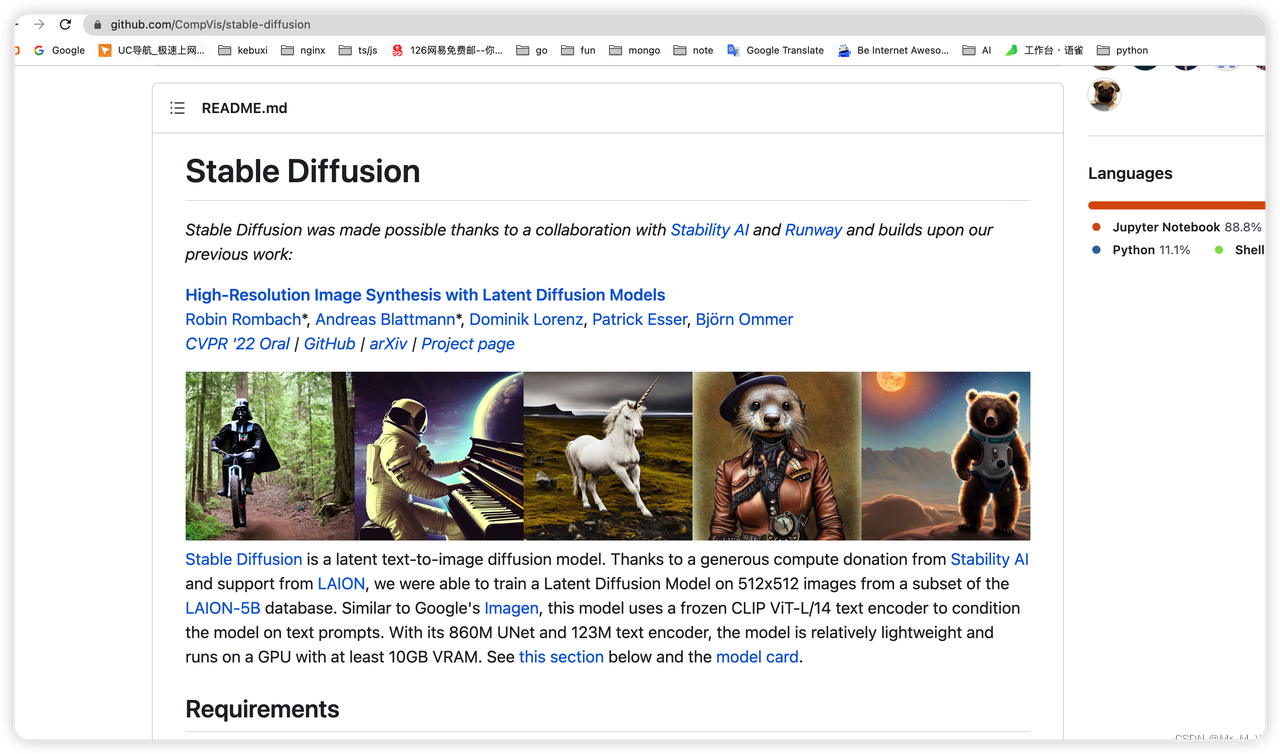Open Python 11.1% language link
The width and height of the screenshot is (1280, 754).
(1151, 250)
